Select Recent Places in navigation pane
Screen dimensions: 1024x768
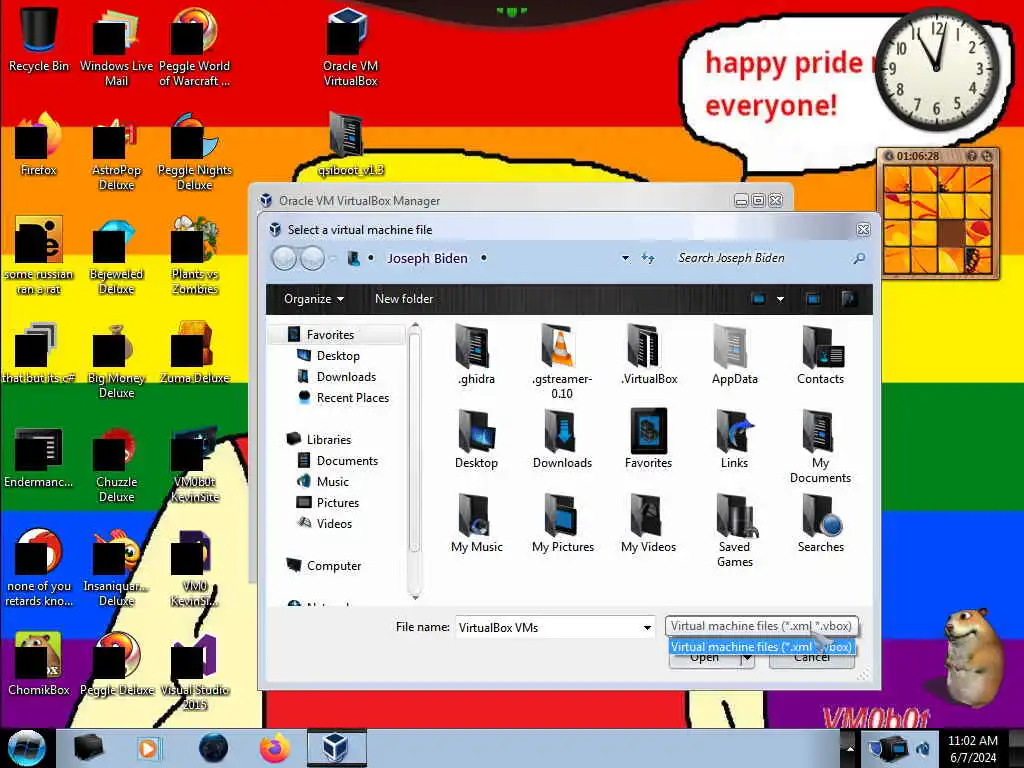[353, 398]
